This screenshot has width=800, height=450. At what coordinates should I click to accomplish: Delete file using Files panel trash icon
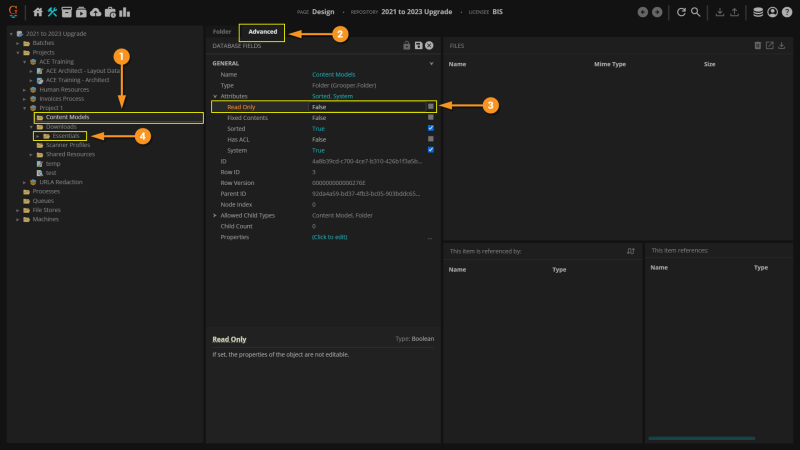757,46
